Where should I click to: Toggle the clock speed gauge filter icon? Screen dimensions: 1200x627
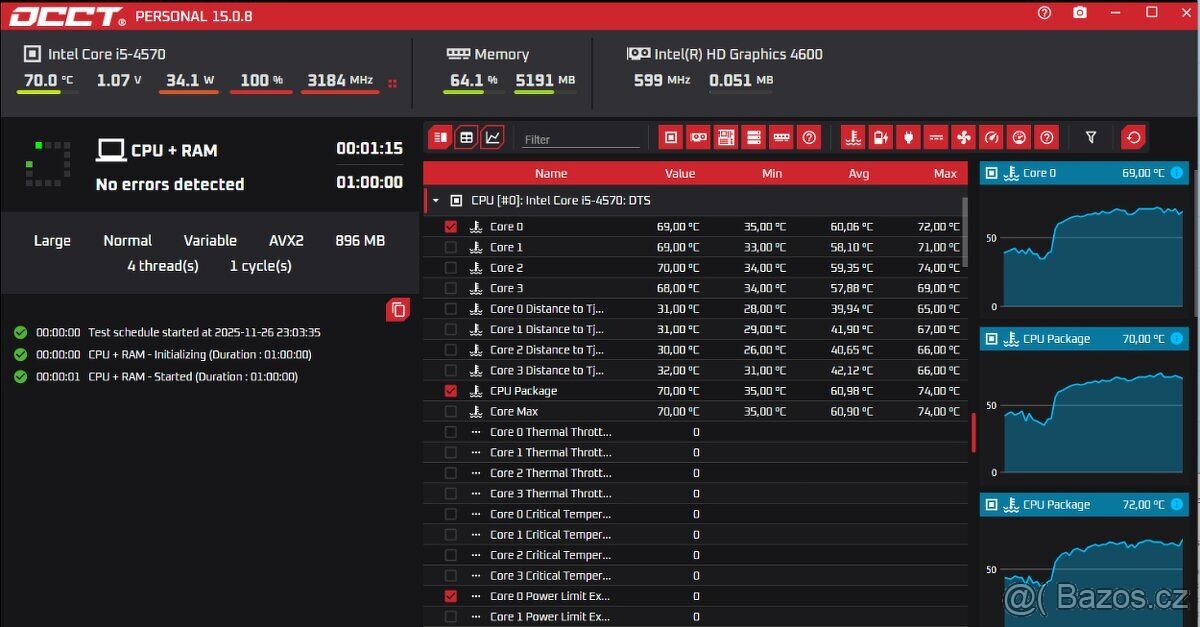991,137
